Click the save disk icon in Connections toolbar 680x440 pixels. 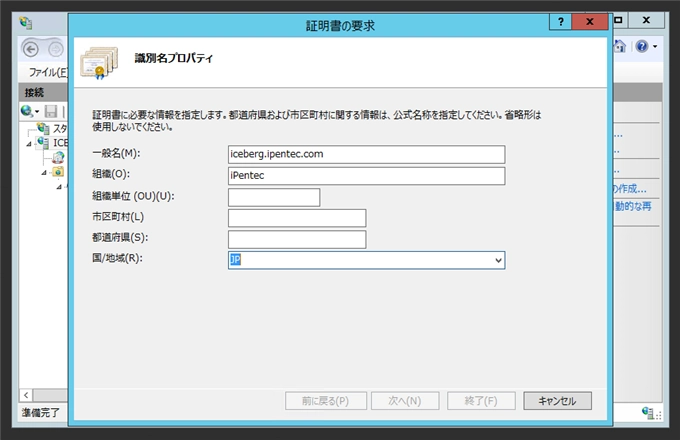point(51,111)
